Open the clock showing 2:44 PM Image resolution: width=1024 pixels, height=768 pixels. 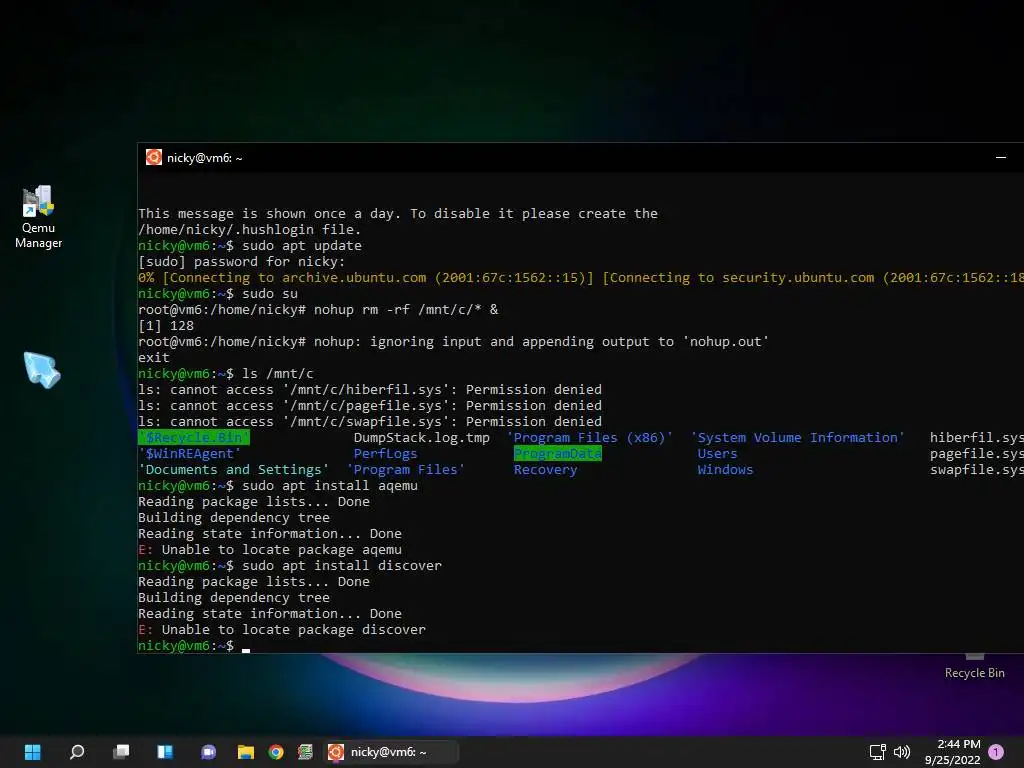tap(953, 752)
